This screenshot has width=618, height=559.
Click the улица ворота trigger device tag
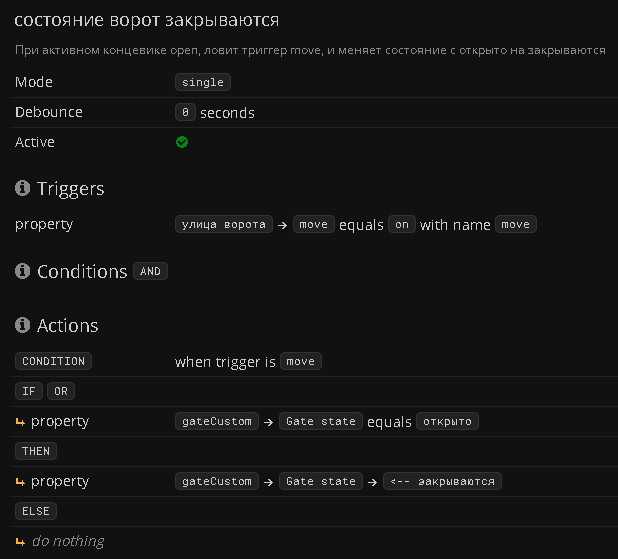coord(223,225)
